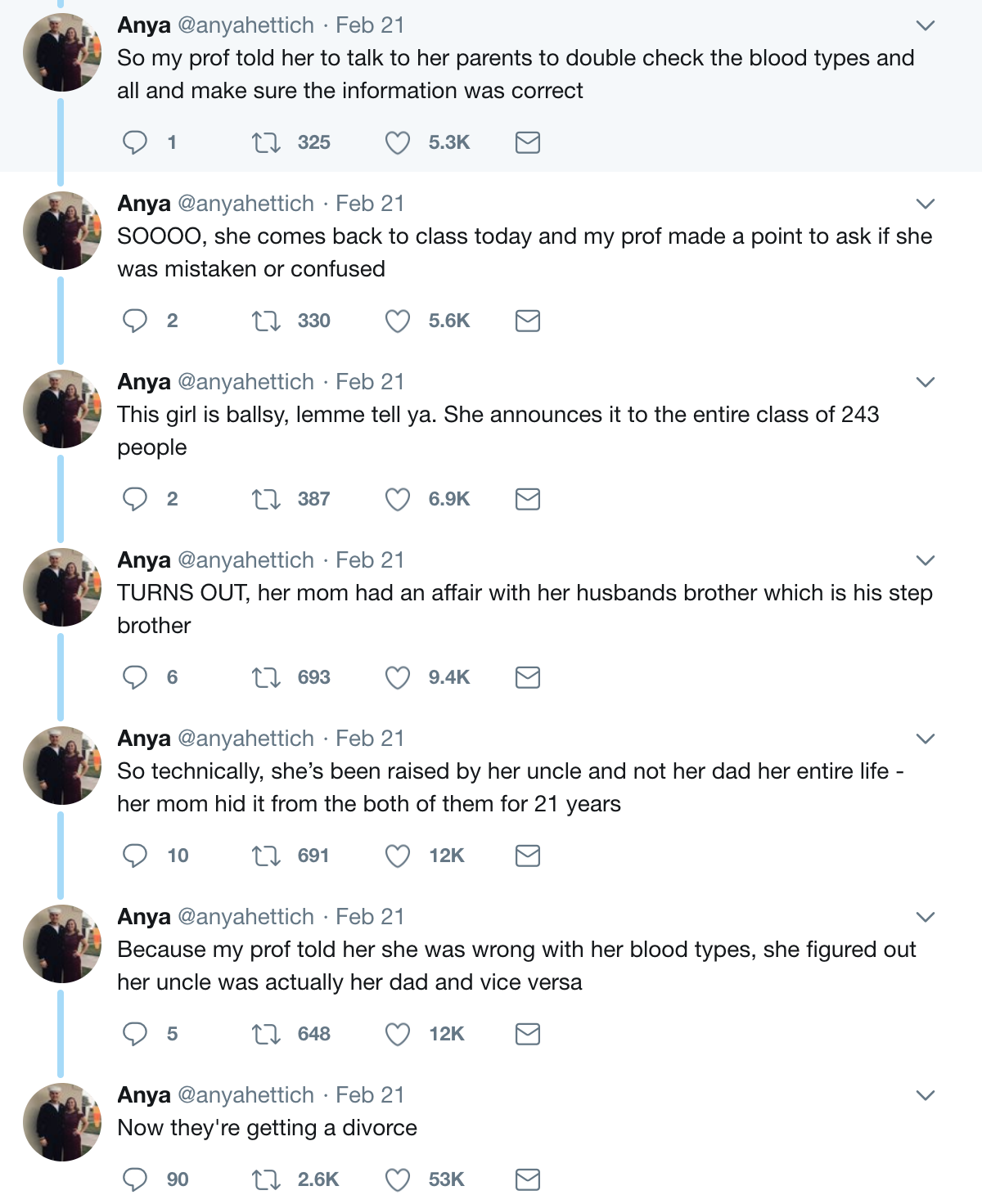This screenshot has height=1204, width=982.
Task: Retweet the "TURNS OUT" tweet with 693 retweets
Action: click(x=264, y=677)
